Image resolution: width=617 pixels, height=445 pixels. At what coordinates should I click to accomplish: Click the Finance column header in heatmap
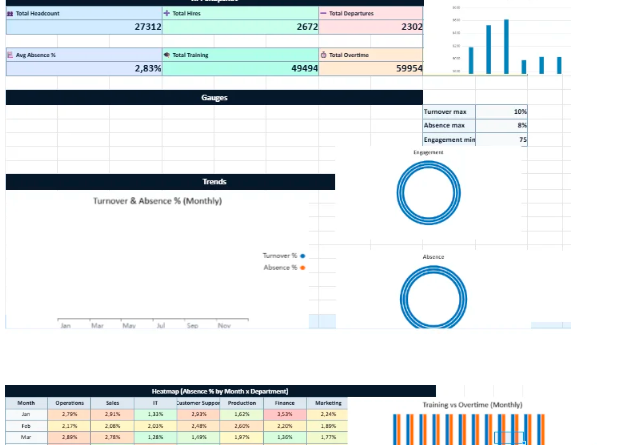click(x=283, y=402)
